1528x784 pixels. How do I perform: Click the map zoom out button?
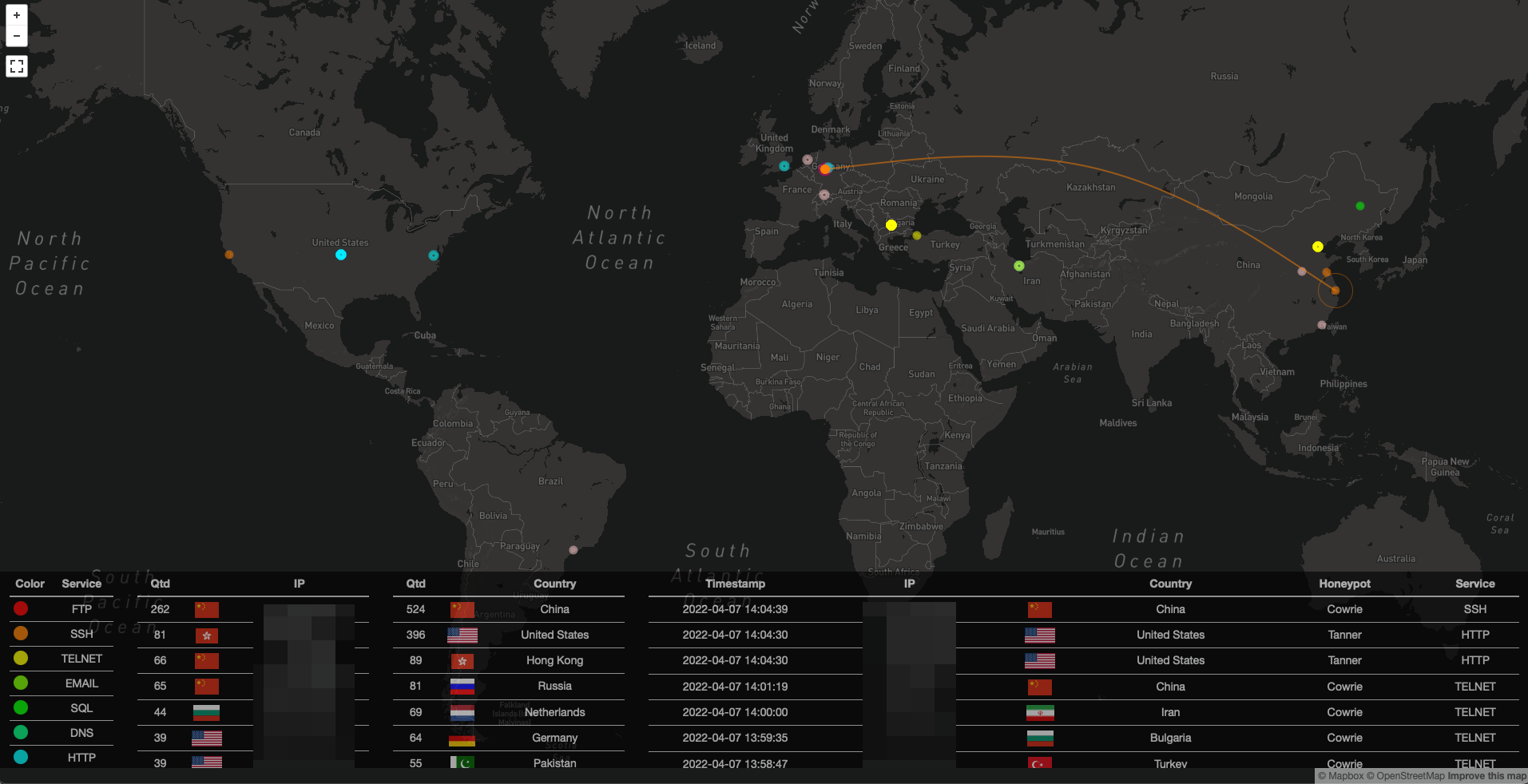(17, 36)
